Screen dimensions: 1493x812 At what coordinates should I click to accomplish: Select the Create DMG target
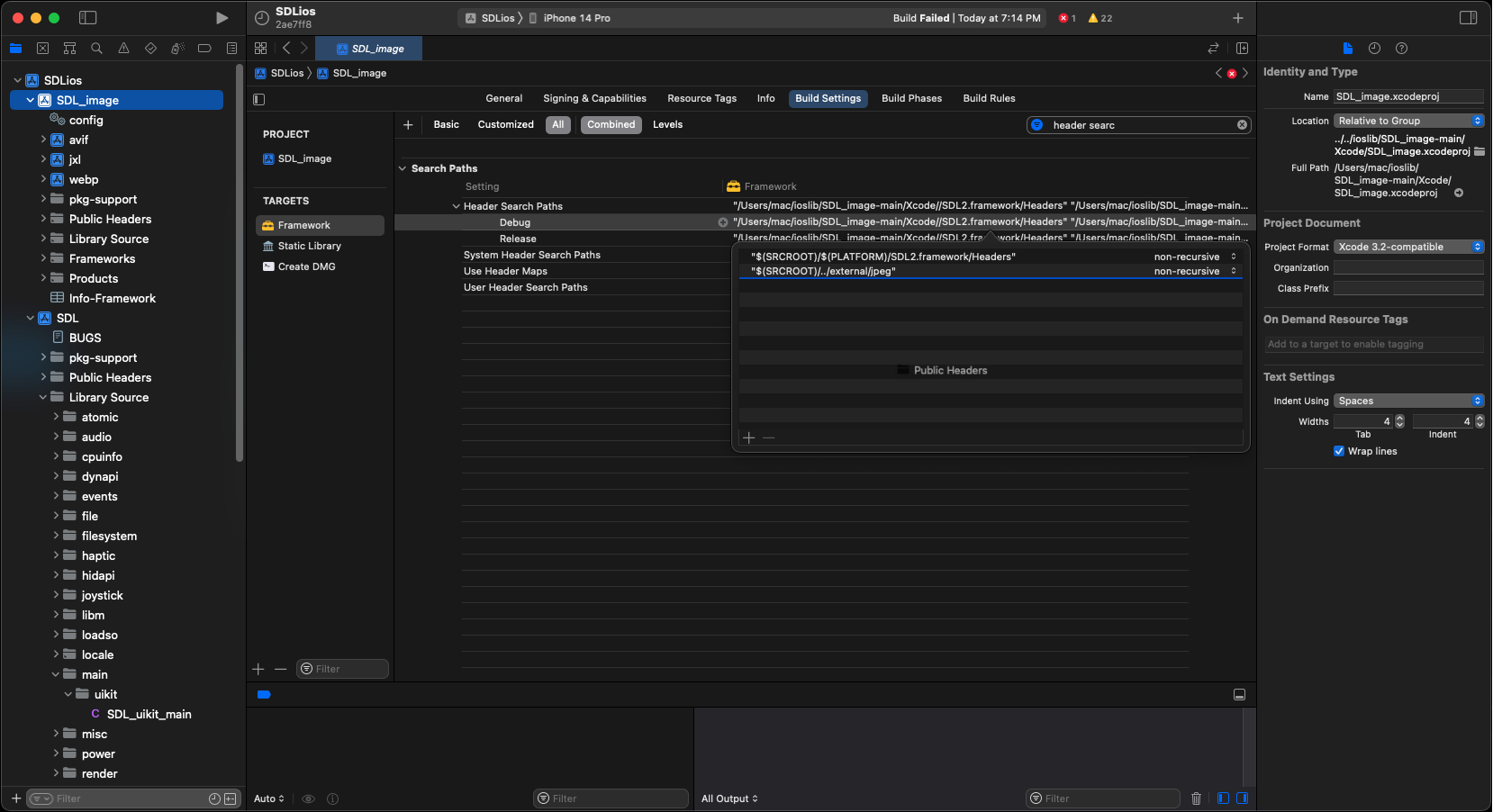click(x=306, y=266)
